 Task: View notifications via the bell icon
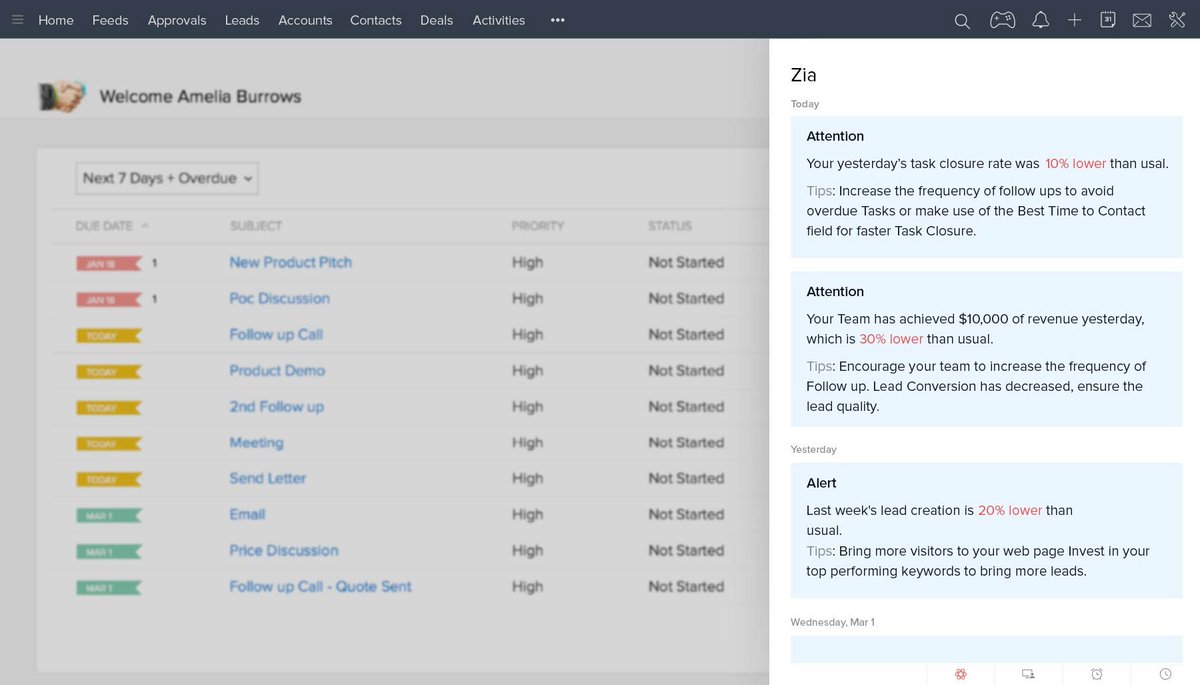pos(1040,20)
